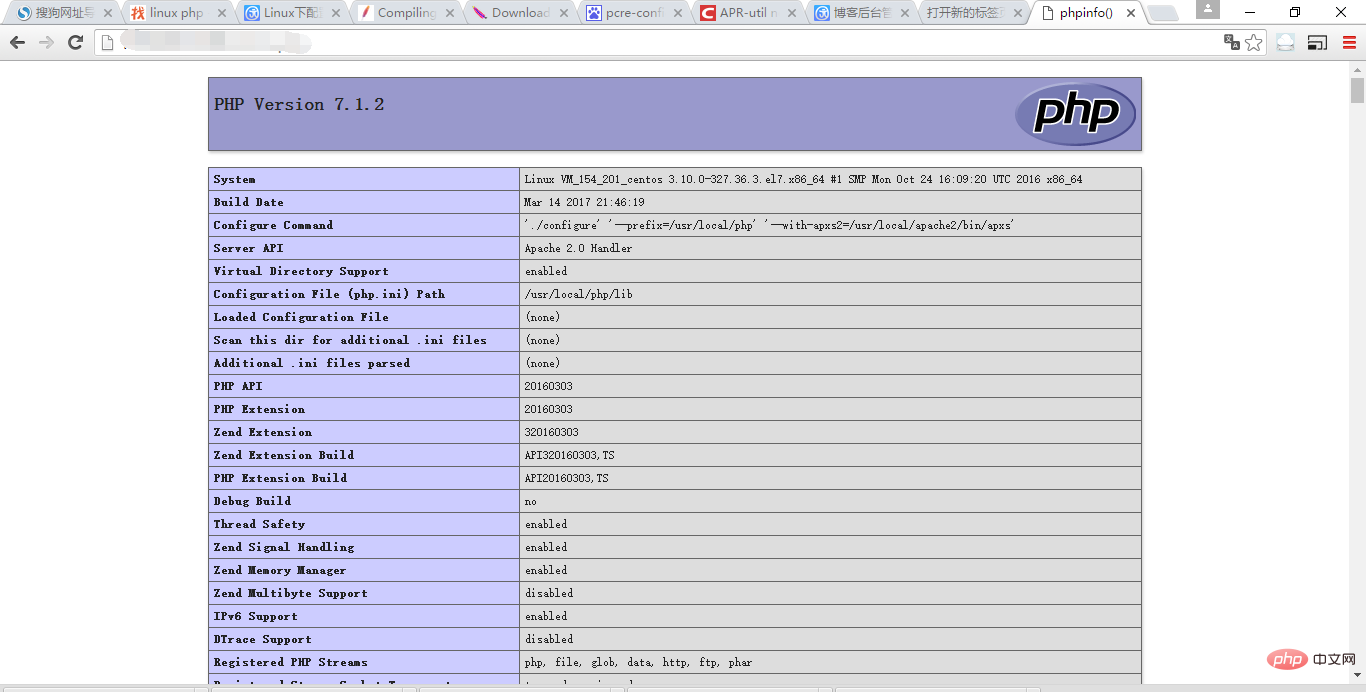Click the cast screen icon in toolbar
This screenshot has width=1366, height=692.
pyautogui.click(x=1318, y=42)
